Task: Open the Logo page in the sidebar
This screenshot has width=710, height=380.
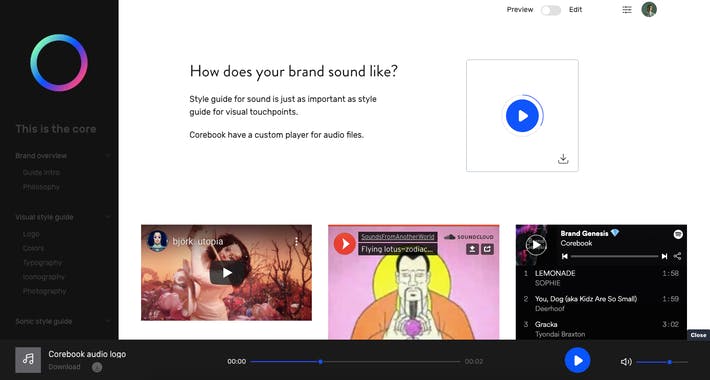Action: pos(31,234)
